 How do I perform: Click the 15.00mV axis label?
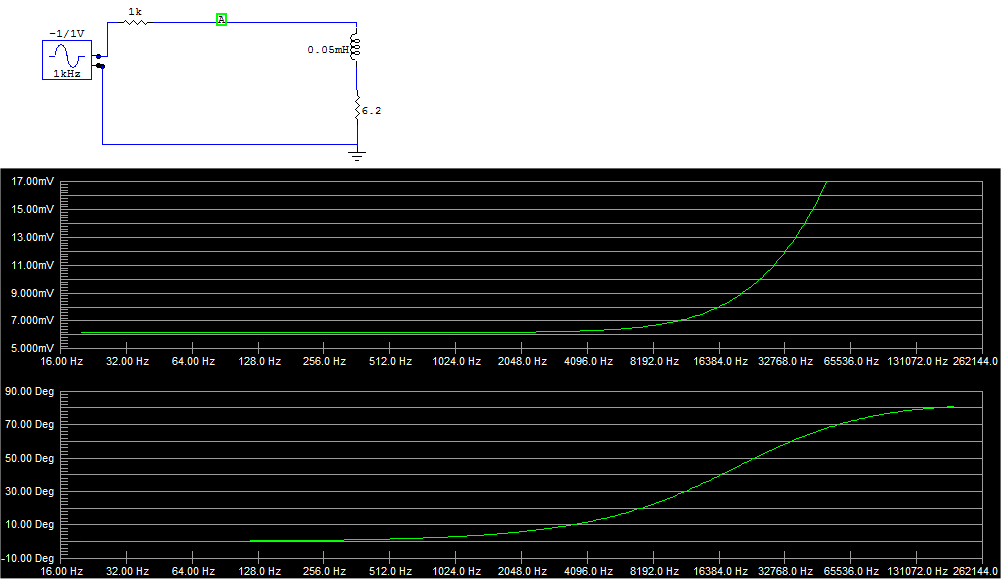tap(33, 209)
